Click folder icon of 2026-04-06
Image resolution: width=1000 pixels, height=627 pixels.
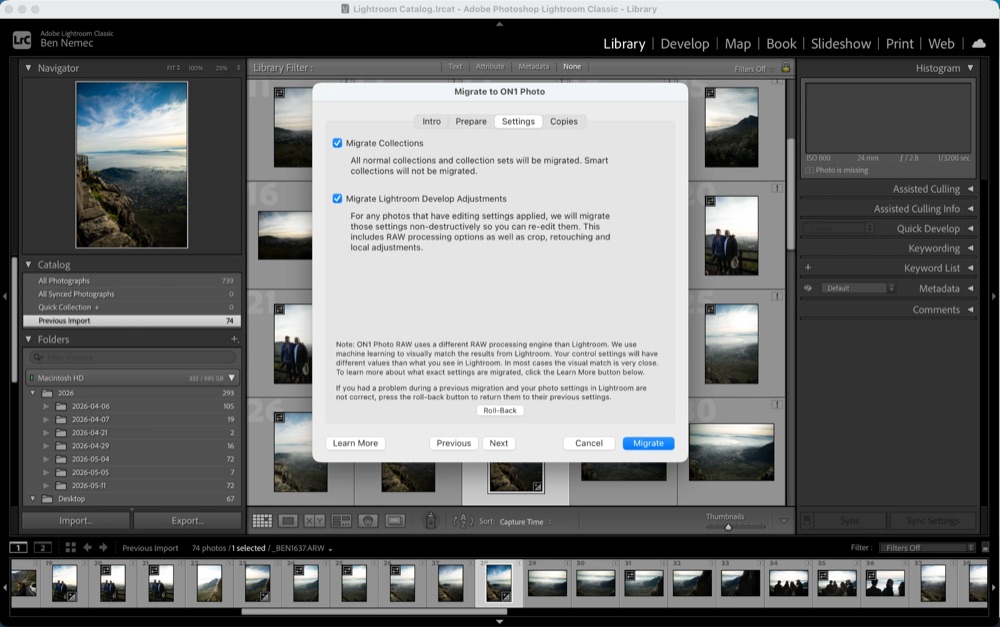61,406
